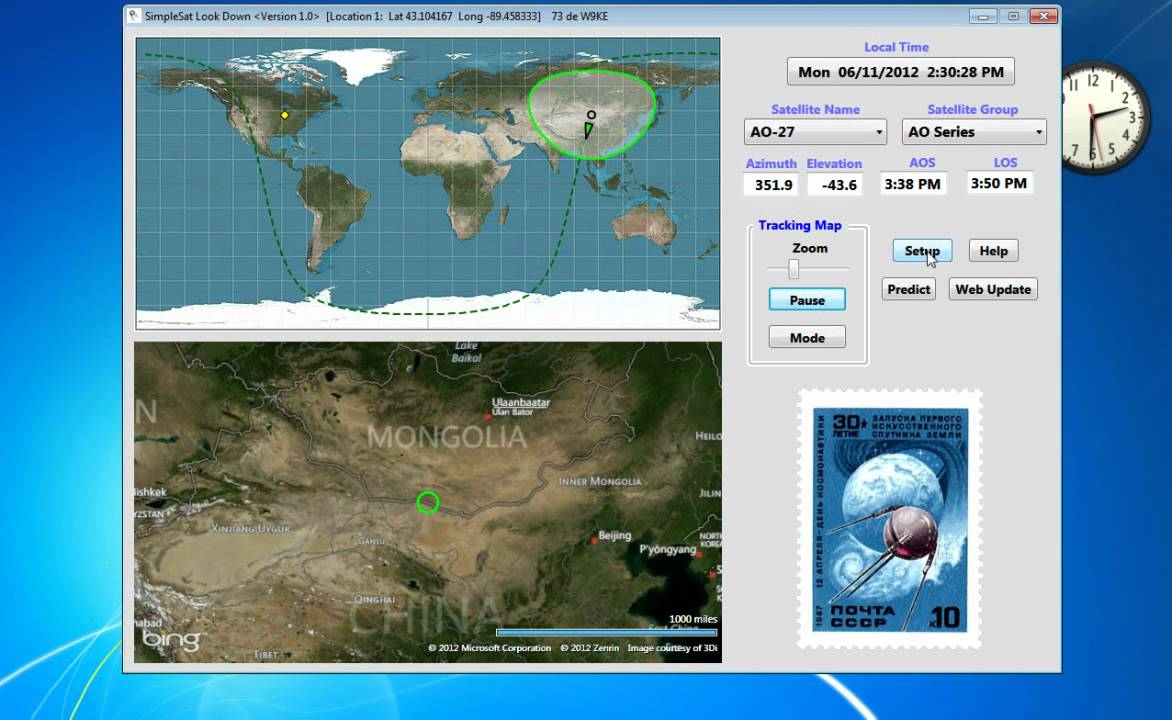Click the yellow home location marker

(284, 115)
